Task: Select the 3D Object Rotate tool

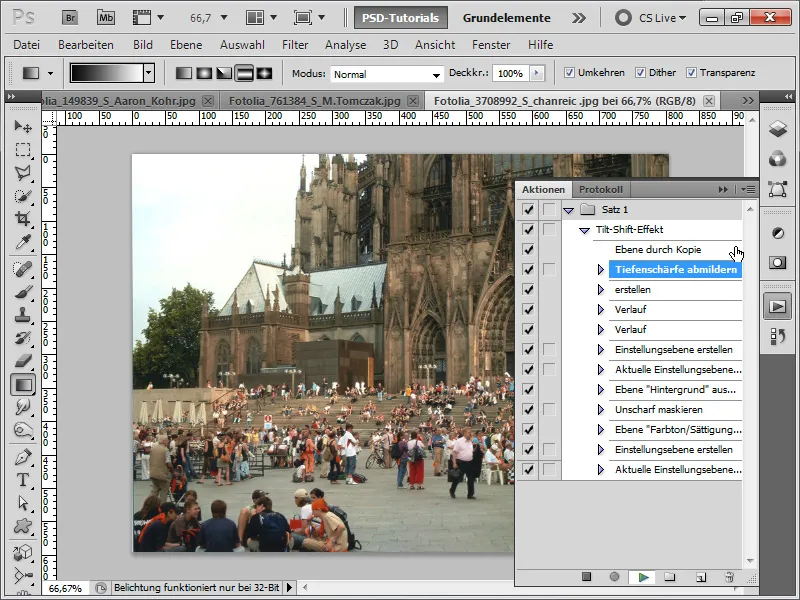Action: [x=22, y=553]
